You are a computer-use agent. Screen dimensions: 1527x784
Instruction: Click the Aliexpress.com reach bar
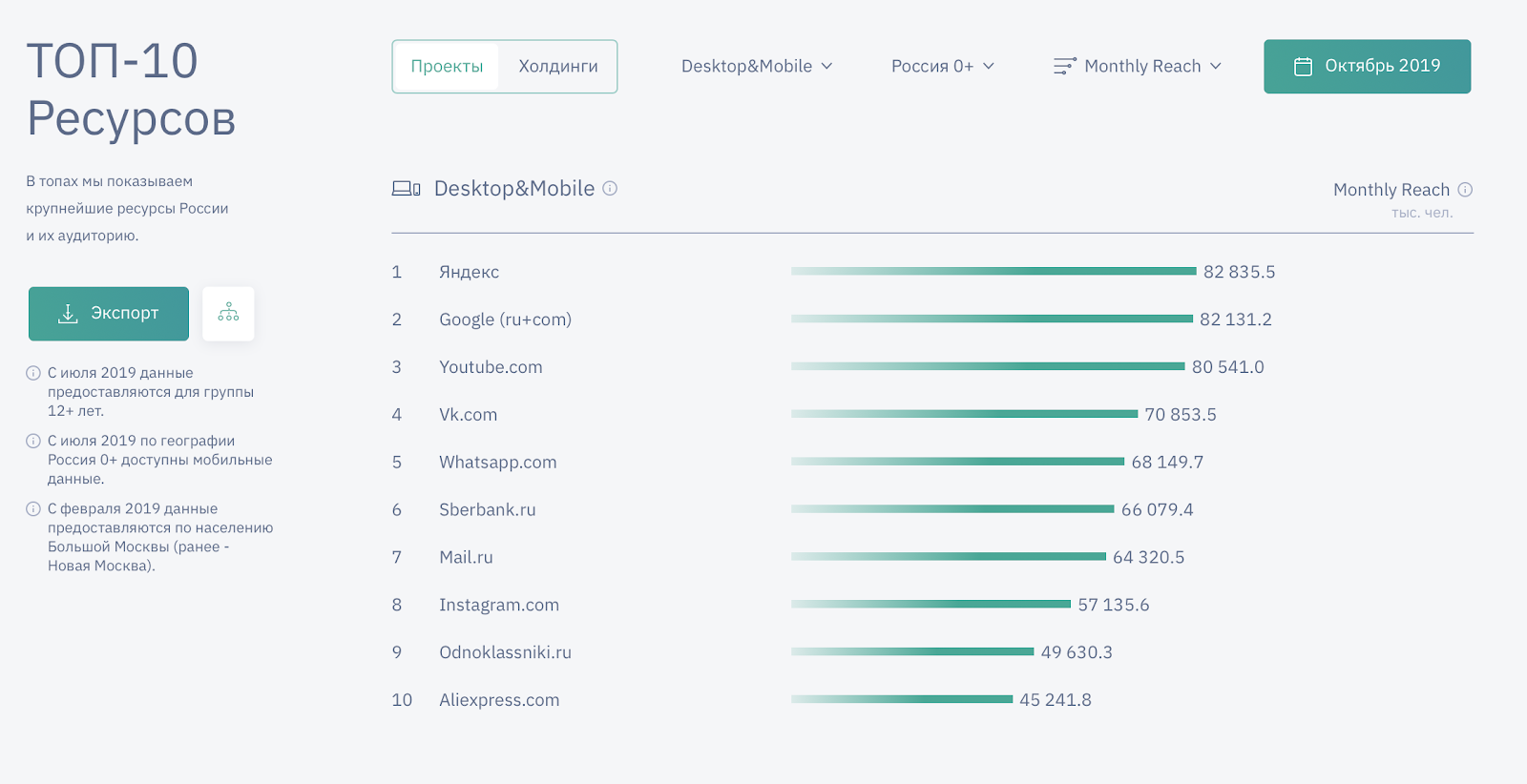pyautogui.click(x=902, y=699)
